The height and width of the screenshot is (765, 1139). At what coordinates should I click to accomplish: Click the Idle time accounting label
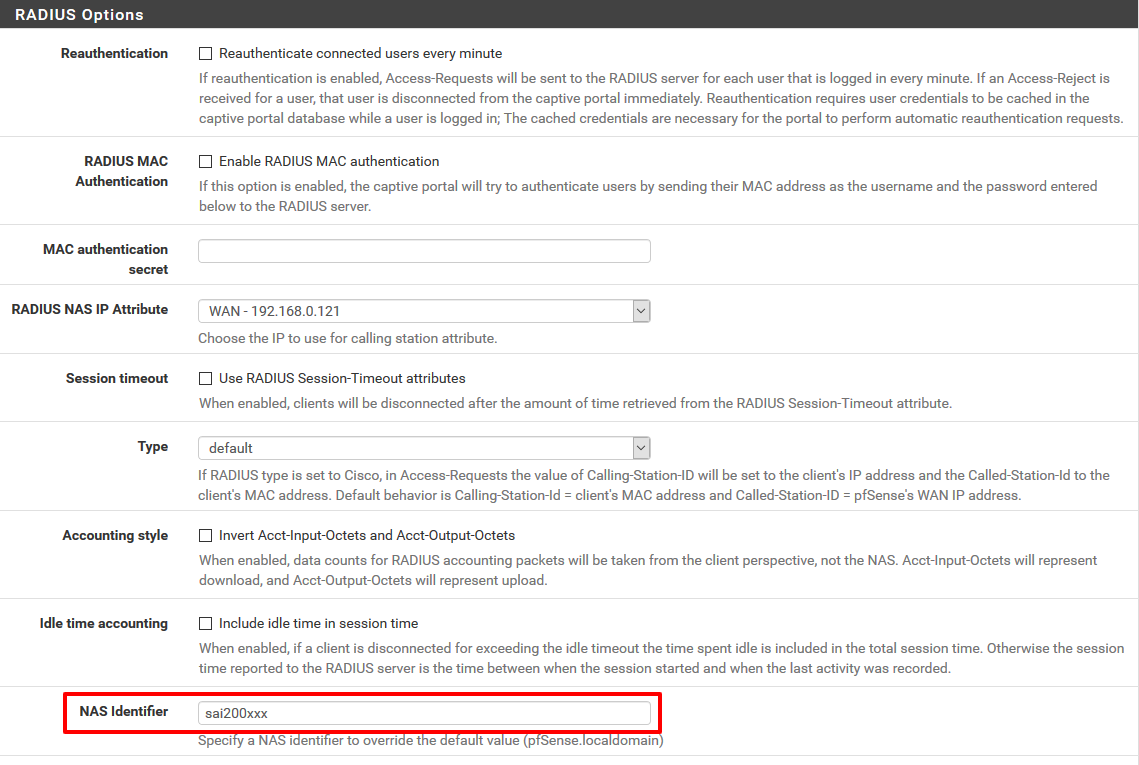coord(104,624)
